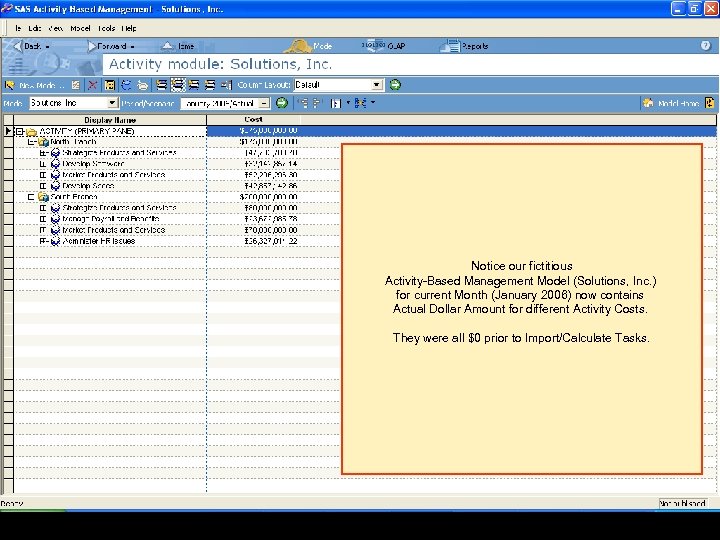Select the Develop Software row
The image size is (720, 540).
click(x=93, y=164)
